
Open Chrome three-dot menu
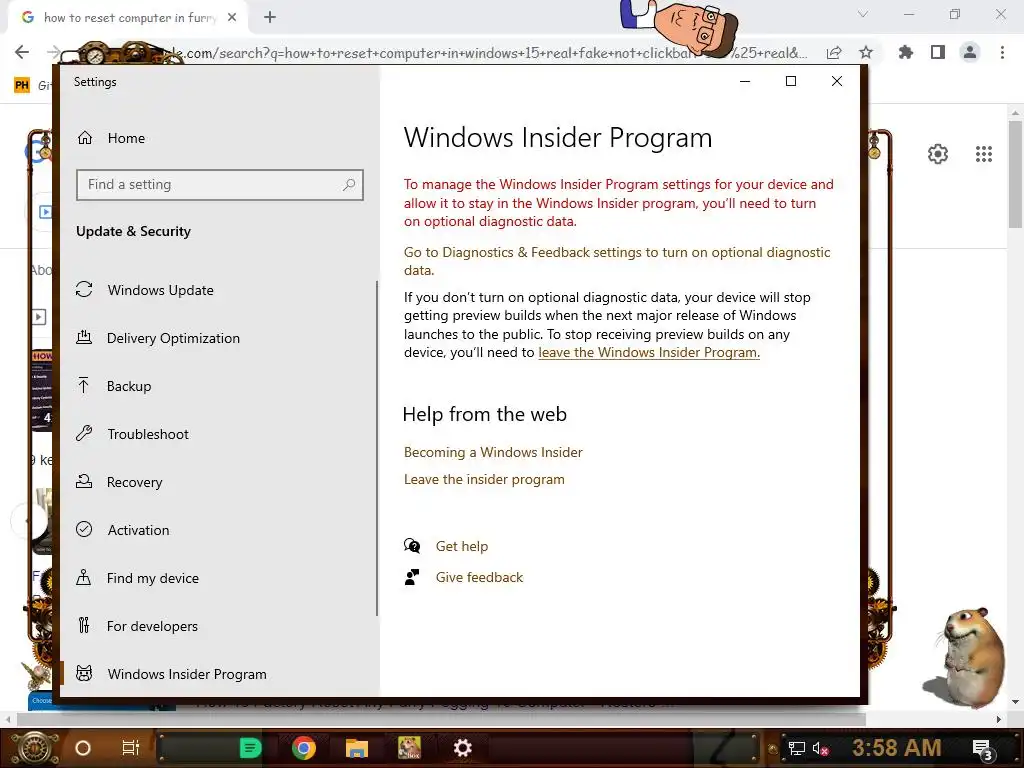[1002, 52]
